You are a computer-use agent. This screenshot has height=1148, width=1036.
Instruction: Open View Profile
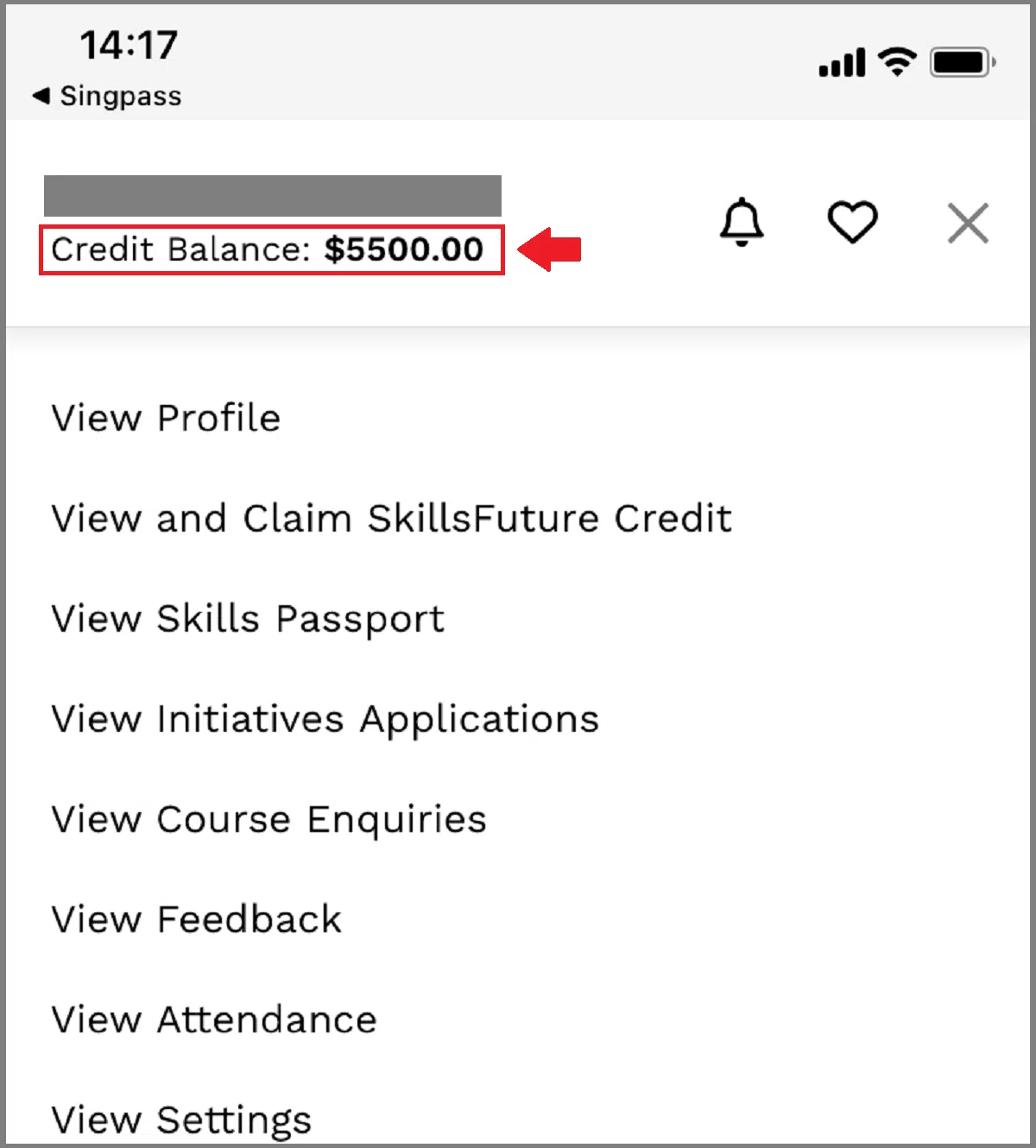[166, 419]
